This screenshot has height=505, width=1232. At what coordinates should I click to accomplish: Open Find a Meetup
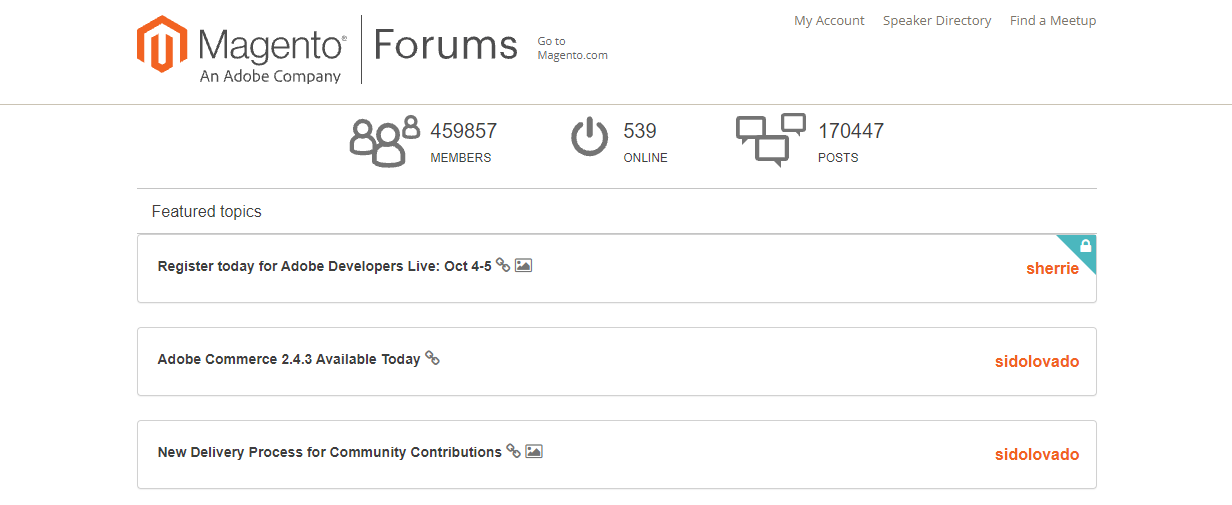click(x=1053, y=20)
